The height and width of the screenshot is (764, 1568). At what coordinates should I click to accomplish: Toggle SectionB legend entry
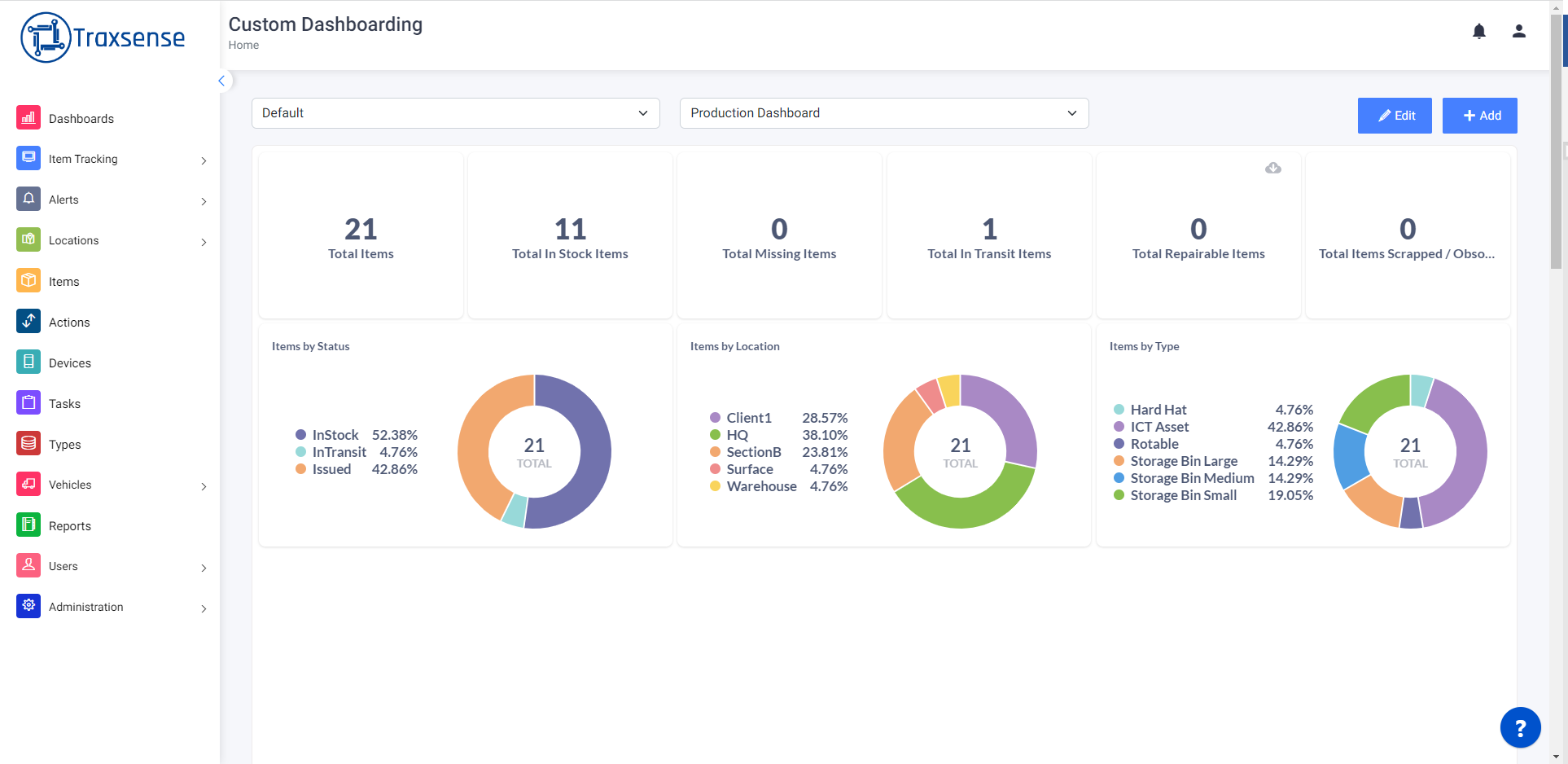click(778, 452)
